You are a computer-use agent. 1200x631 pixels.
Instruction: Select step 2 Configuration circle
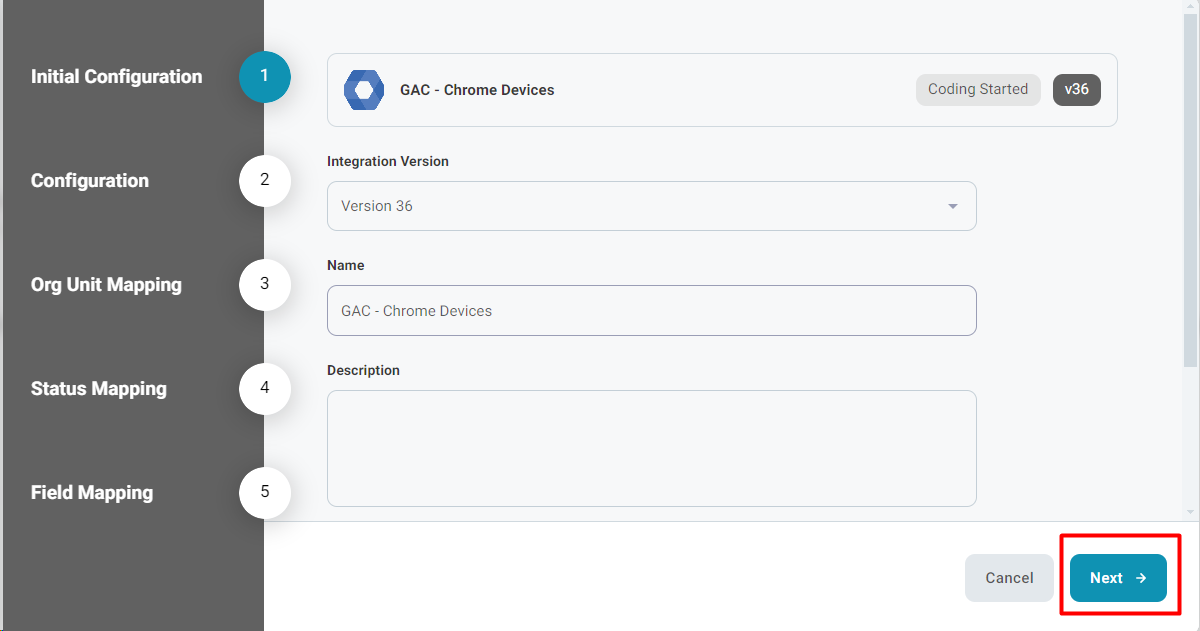(x=265, y=181)
